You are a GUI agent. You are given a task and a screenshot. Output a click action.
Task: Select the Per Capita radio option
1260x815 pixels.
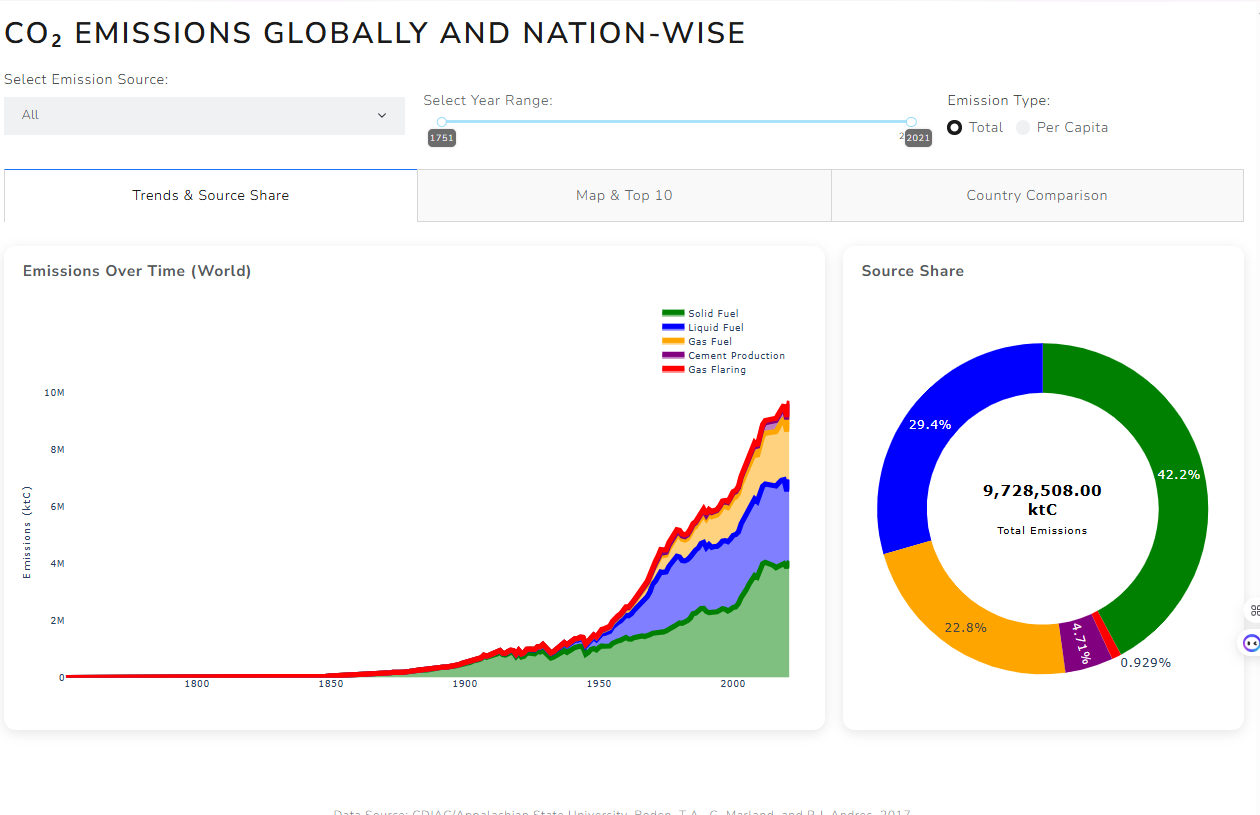[1023, 128]
